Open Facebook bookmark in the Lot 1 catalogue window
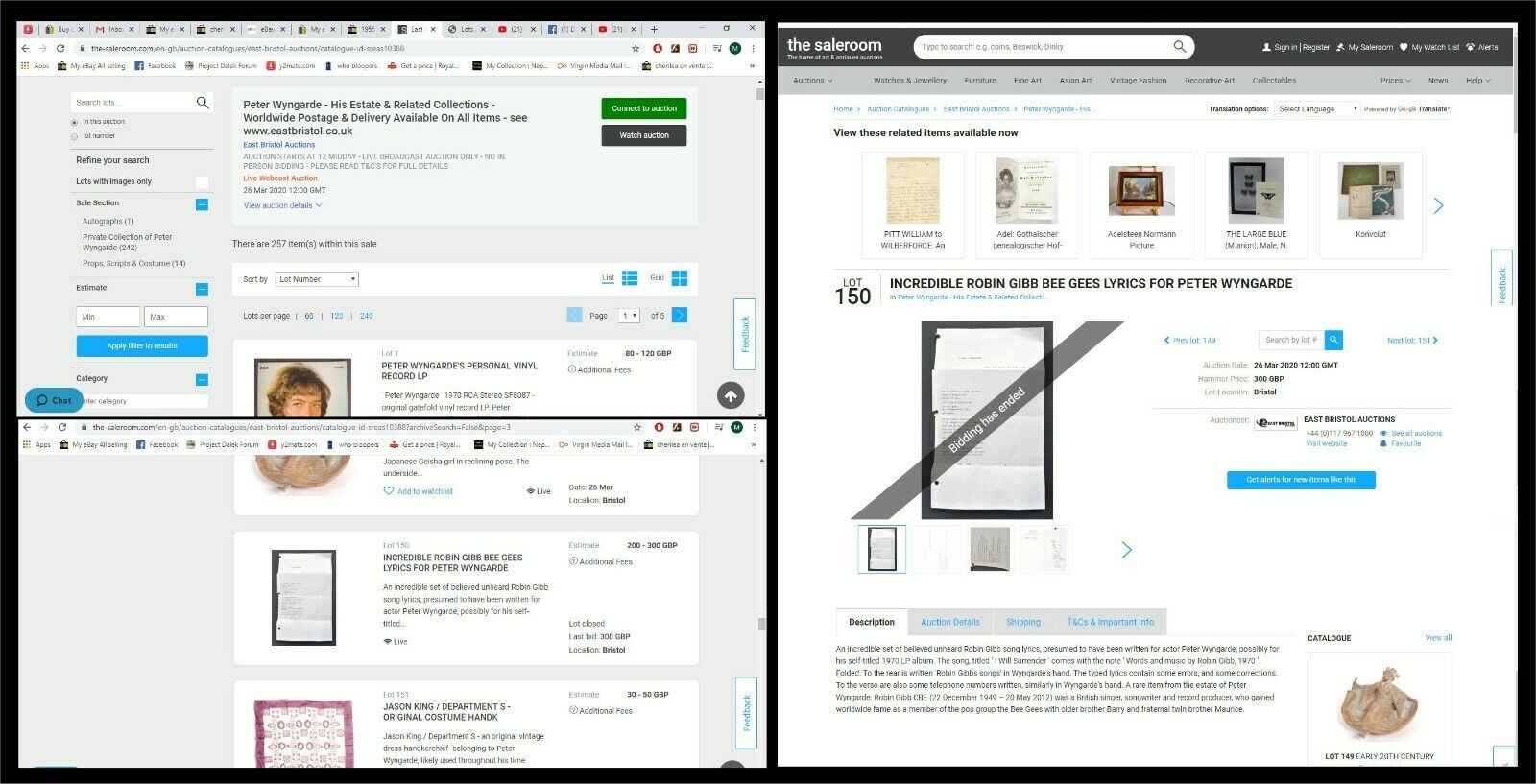 [x=156, y=66]
